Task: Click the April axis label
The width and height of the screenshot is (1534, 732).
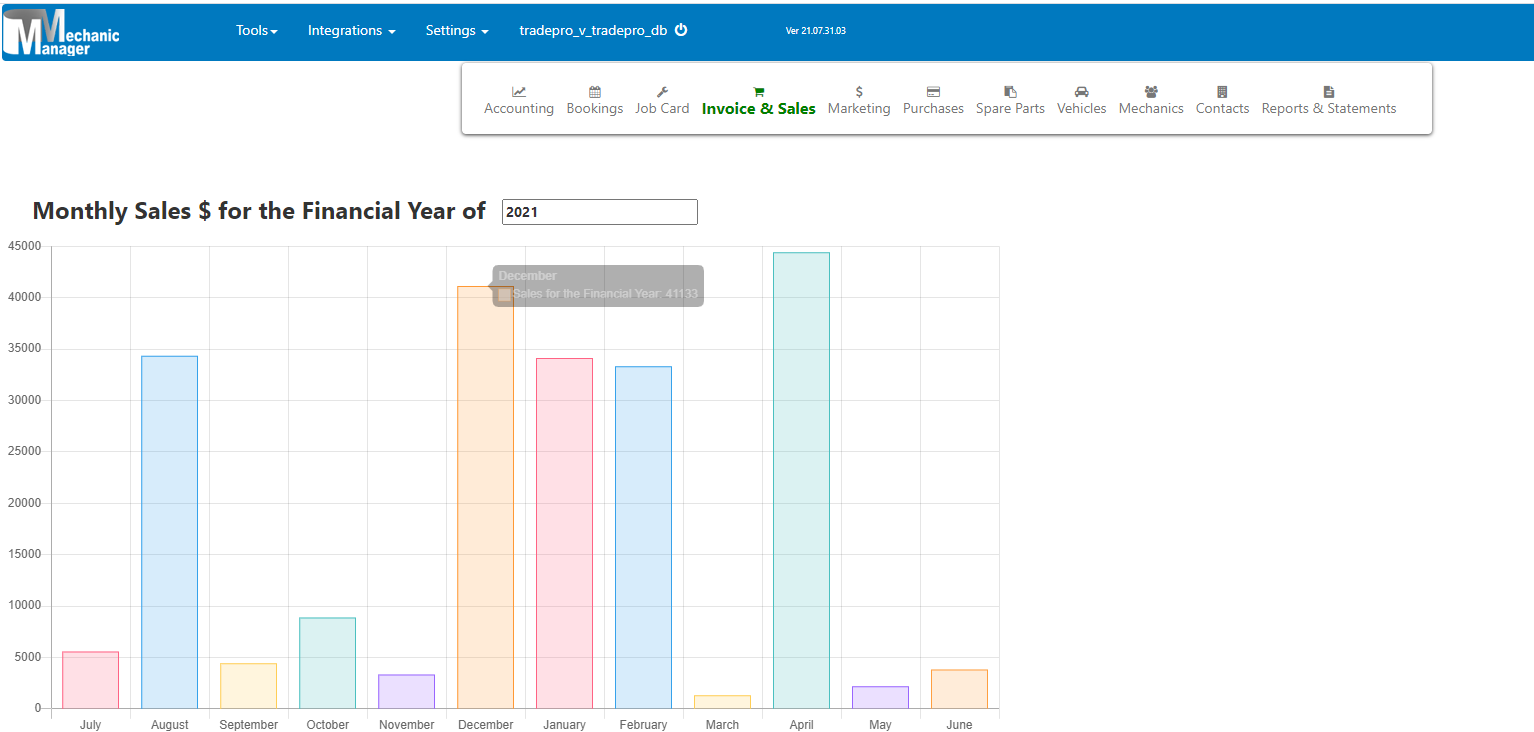Action: point(801,725)
